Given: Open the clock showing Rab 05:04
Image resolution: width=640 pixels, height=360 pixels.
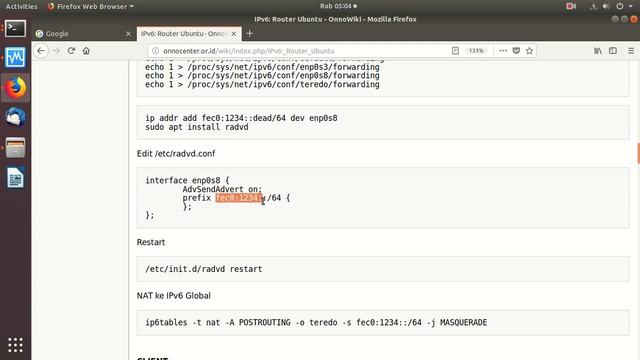Looking at the screenshot, I should pyautogui.click(x=338, y=6).
